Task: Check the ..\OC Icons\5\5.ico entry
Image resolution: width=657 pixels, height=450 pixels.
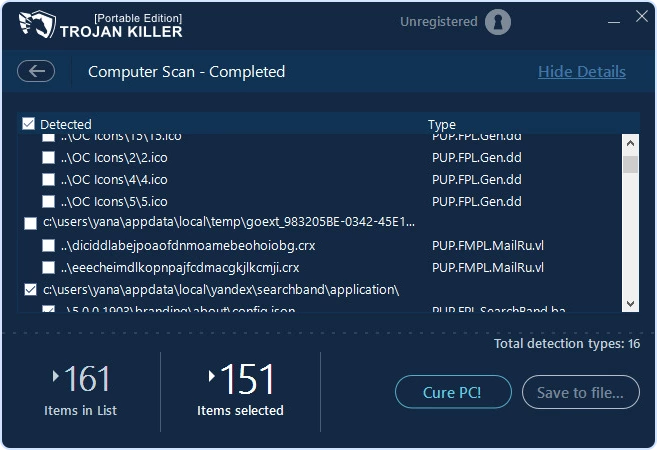Action: pyautogui.click(x=49, y=202)
